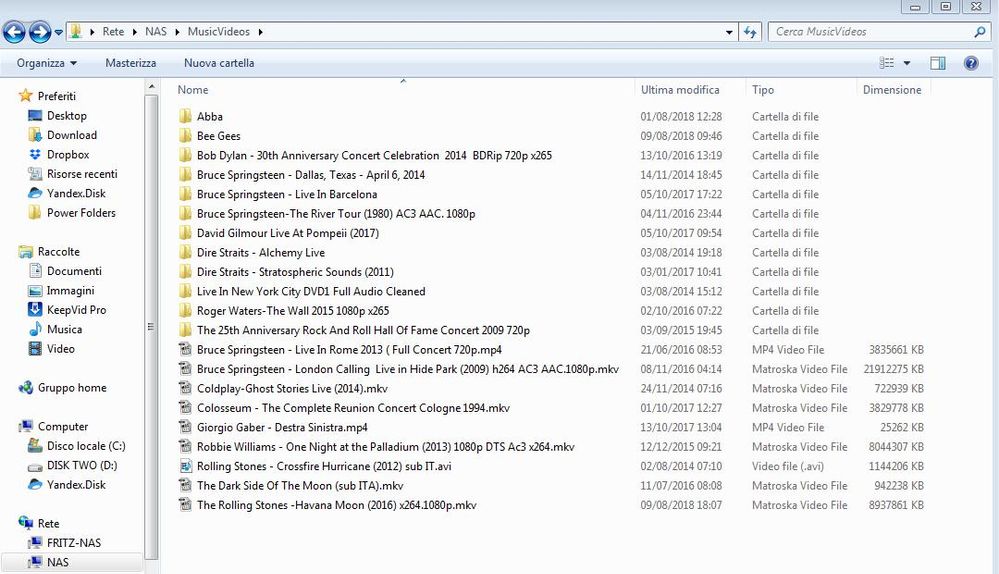
Task: Click NAS in the address breadcrumb
Action: click(x=155, y=32)
